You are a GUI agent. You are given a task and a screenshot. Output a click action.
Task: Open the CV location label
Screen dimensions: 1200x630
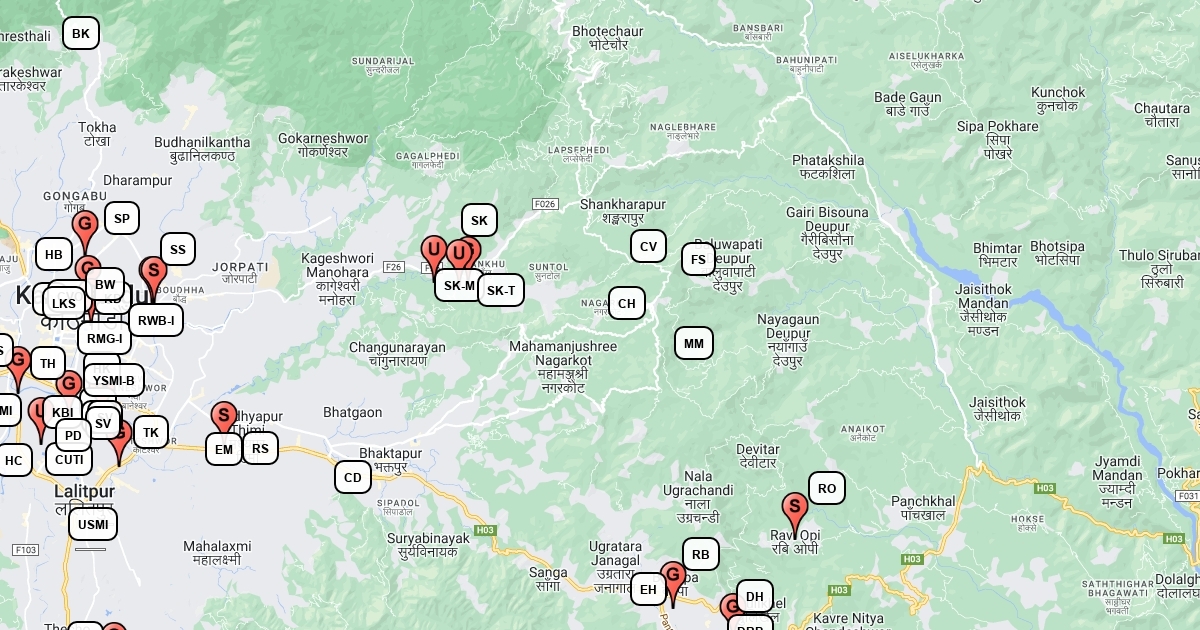coord(648,246)
